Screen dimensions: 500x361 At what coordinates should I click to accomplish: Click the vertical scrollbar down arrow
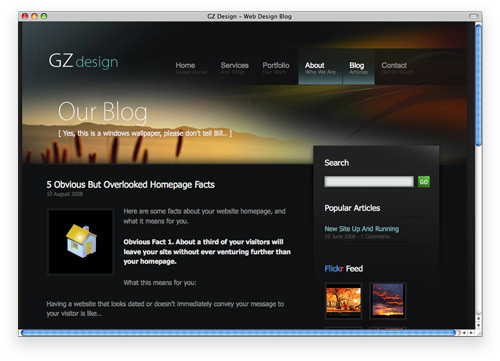[478, 326]
